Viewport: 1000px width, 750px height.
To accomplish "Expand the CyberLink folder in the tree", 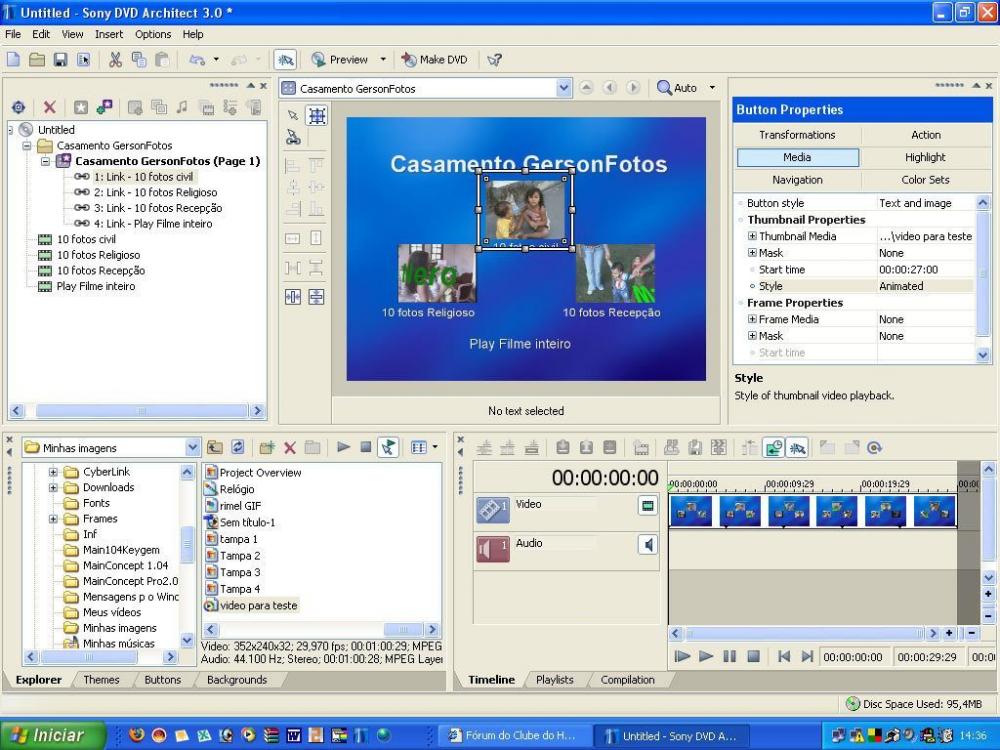I will [54, 472].
